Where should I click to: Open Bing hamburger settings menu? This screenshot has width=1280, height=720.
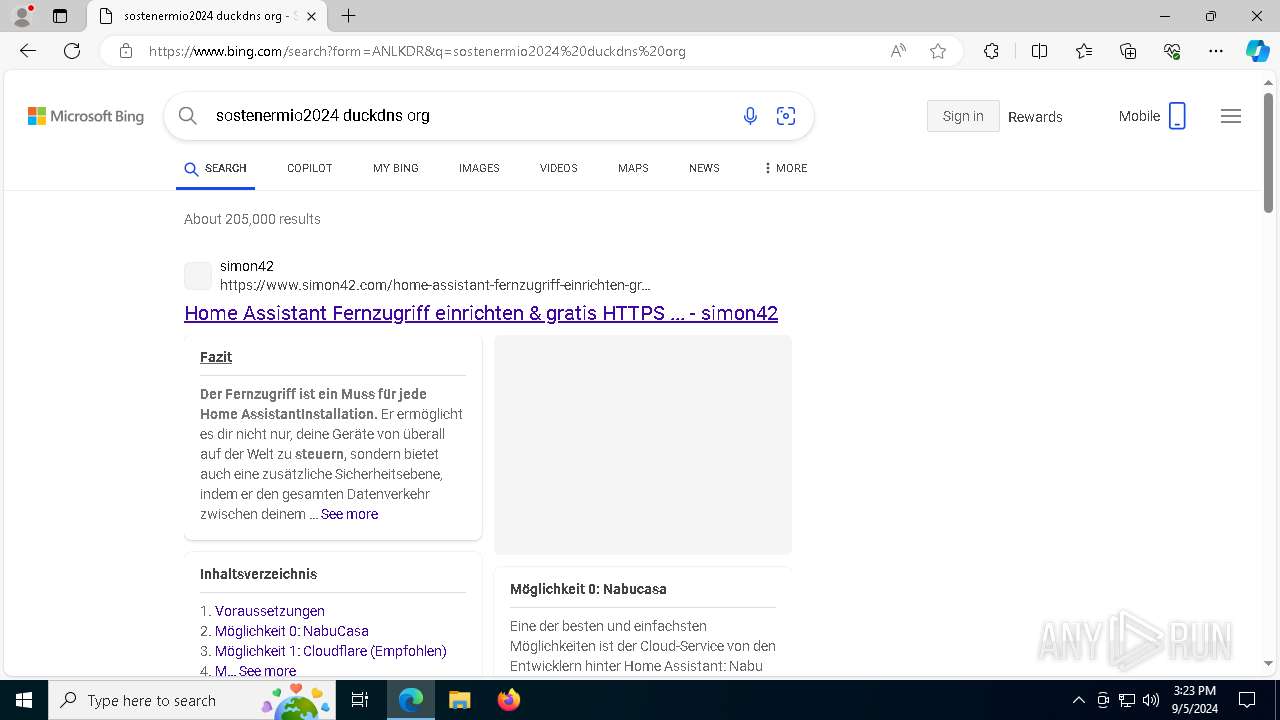click(1231, 116)
